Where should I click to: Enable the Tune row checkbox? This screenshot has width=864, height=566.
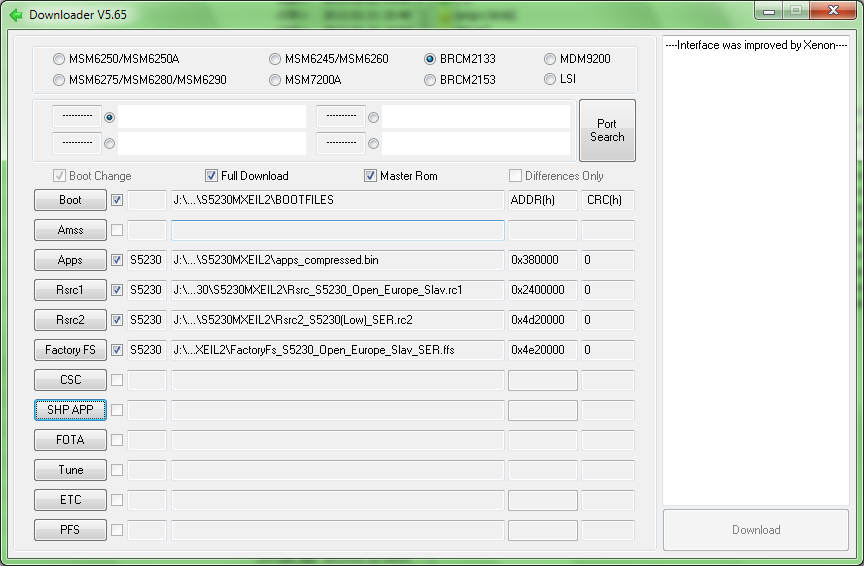117,470
